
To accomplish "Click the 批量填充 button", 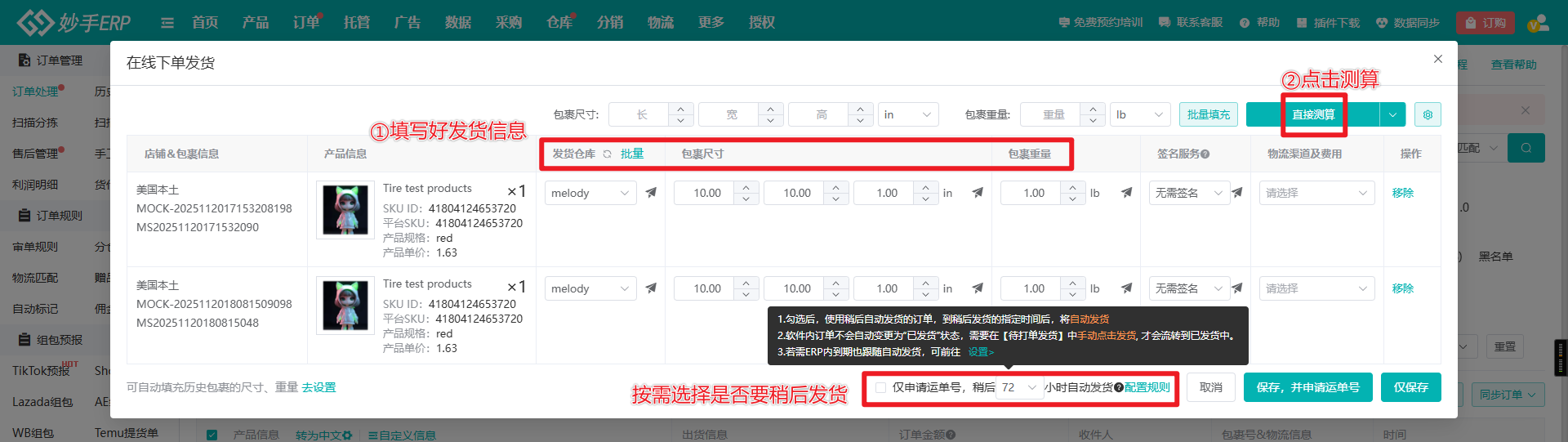I will (x=1208, y=114).
